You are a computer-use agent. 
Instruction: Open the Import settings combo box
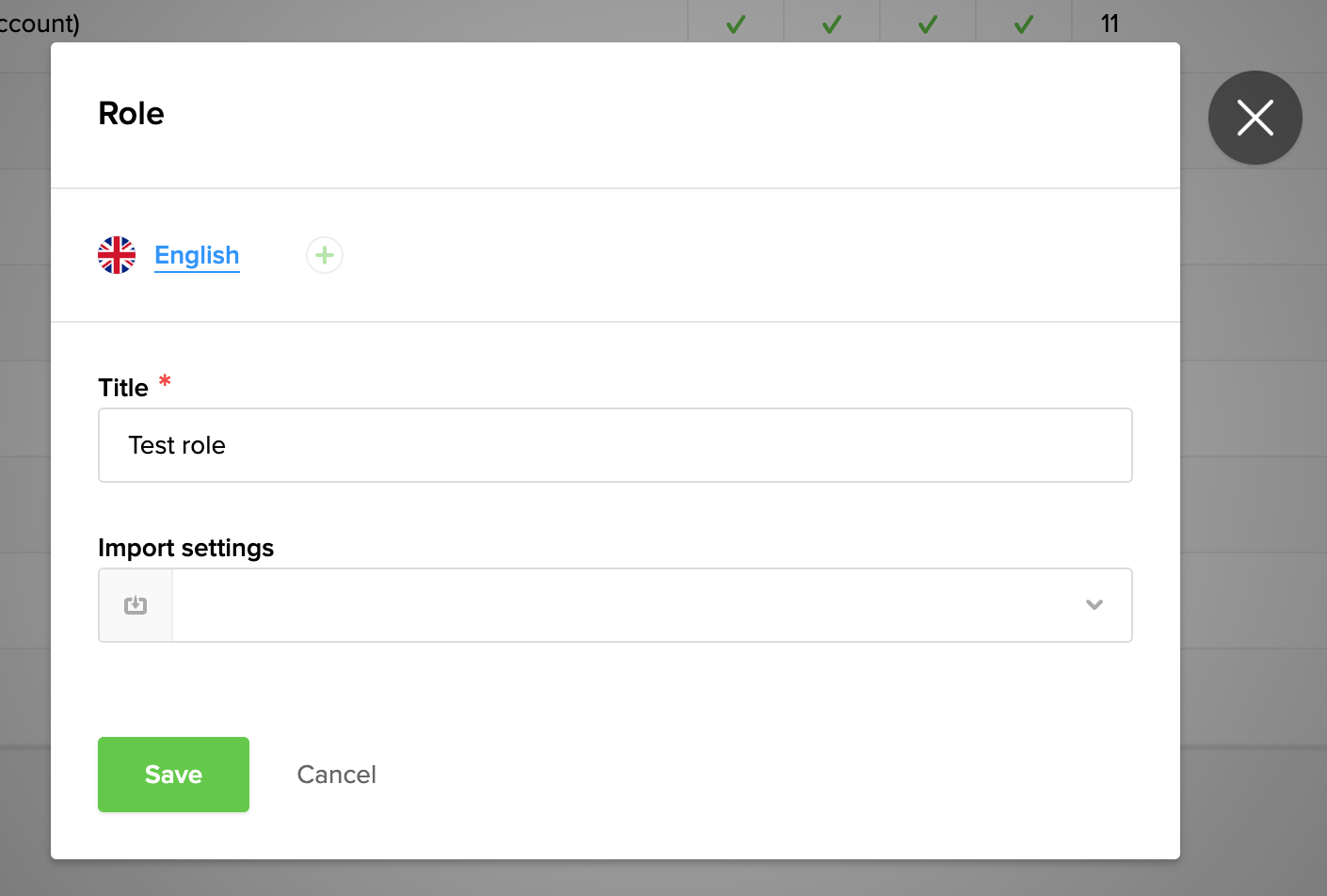pyautogui.click(x=621, y=605)
